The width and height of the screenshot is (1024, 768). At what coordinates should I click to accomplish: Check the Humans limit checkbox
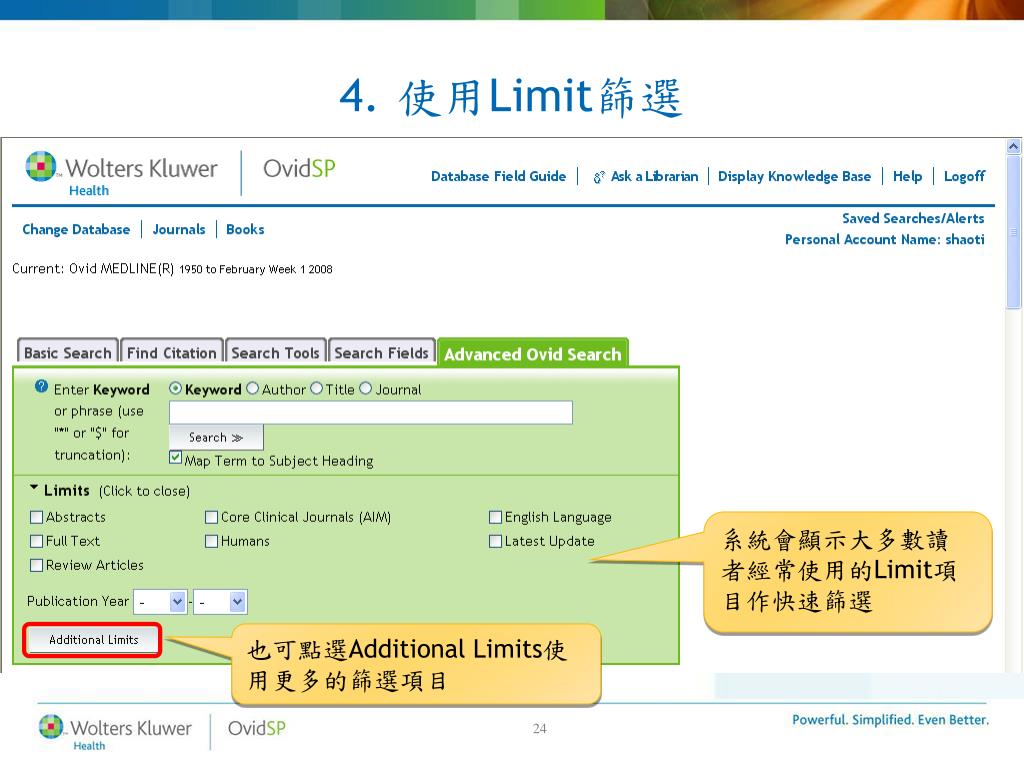211,541
